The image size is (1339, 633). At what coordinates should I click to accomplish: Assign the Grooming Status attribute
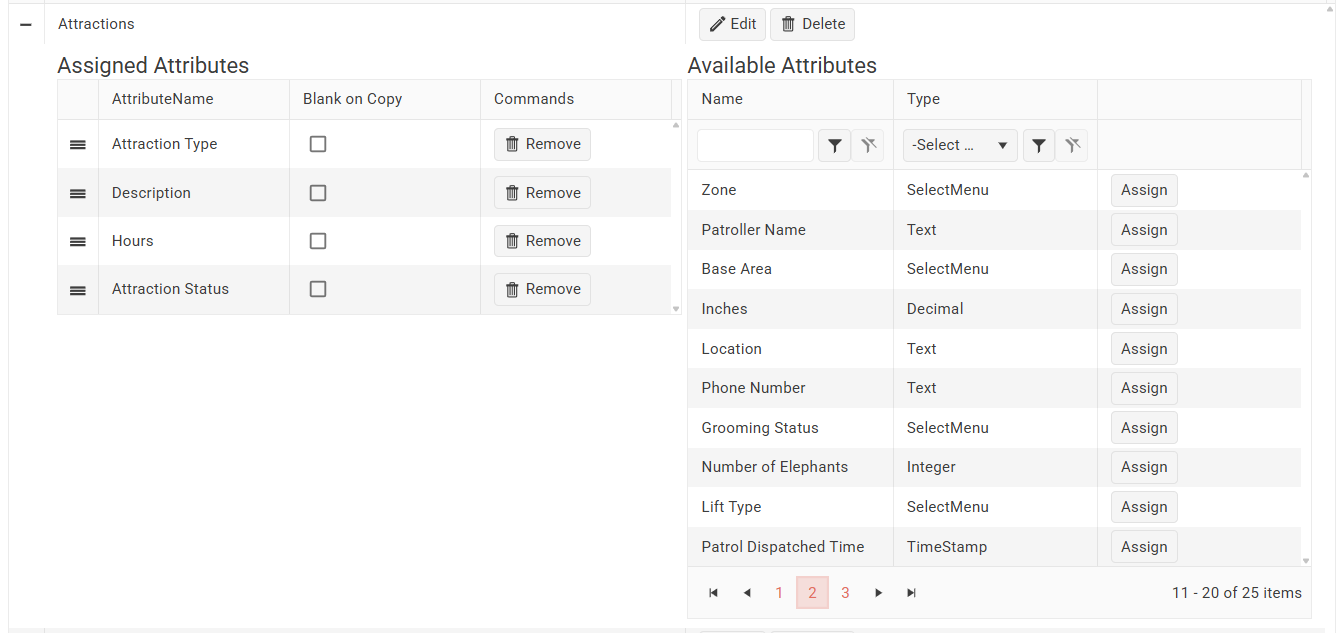(x=1144, y=428)
